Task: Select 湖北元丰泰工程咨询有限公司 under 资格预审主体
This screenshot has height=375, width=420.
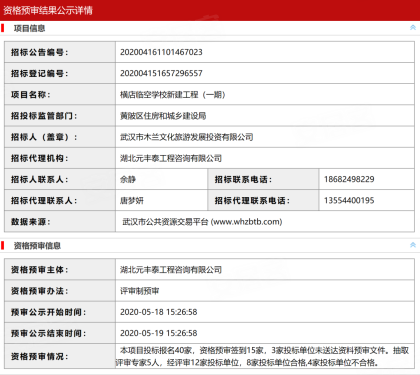Action: (171, 270)
